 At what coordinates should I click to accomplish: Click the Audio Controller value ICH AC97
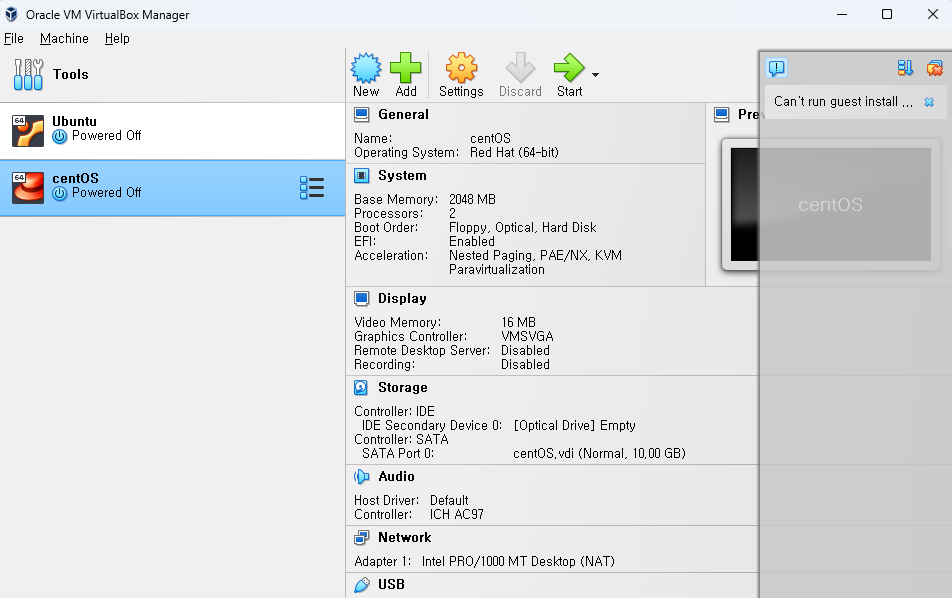(457, 514)
